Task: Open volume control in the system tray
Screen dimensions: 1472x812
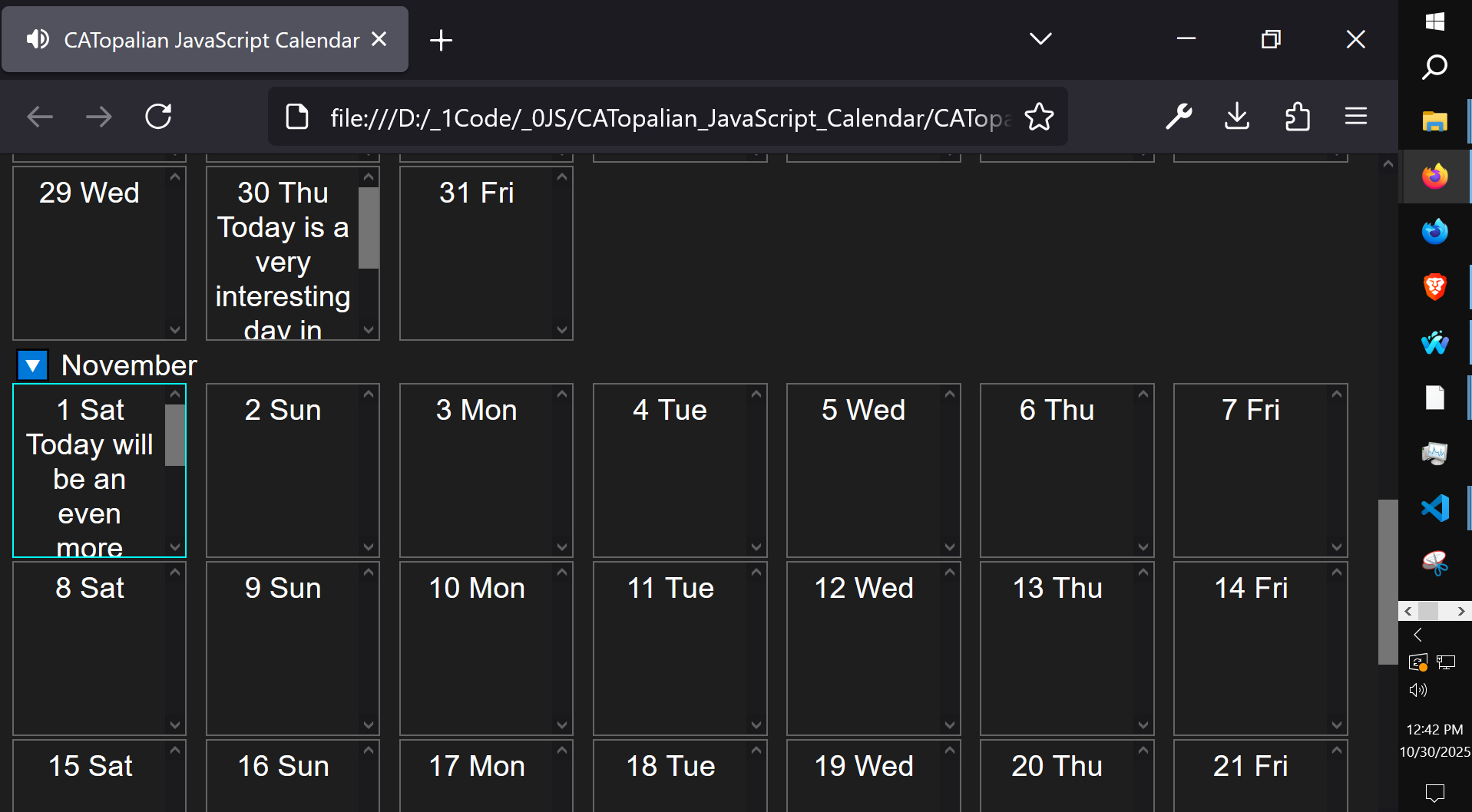Action: click(x=1417, y=689)
